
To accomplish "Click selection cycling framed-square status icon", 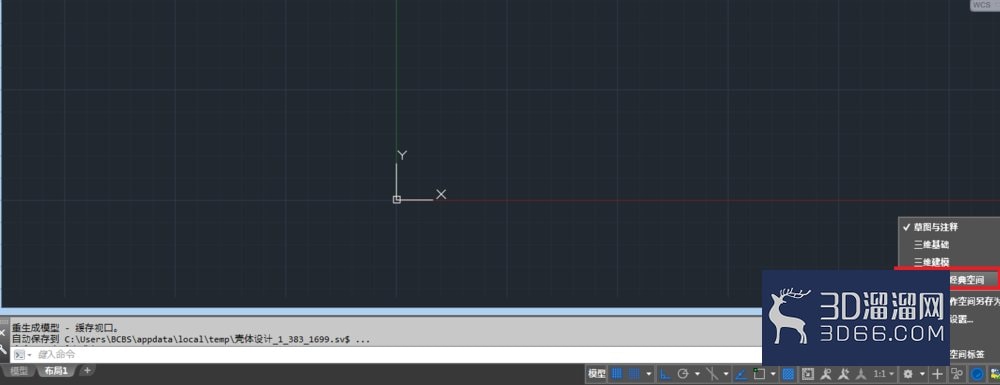I will (808, 374).
